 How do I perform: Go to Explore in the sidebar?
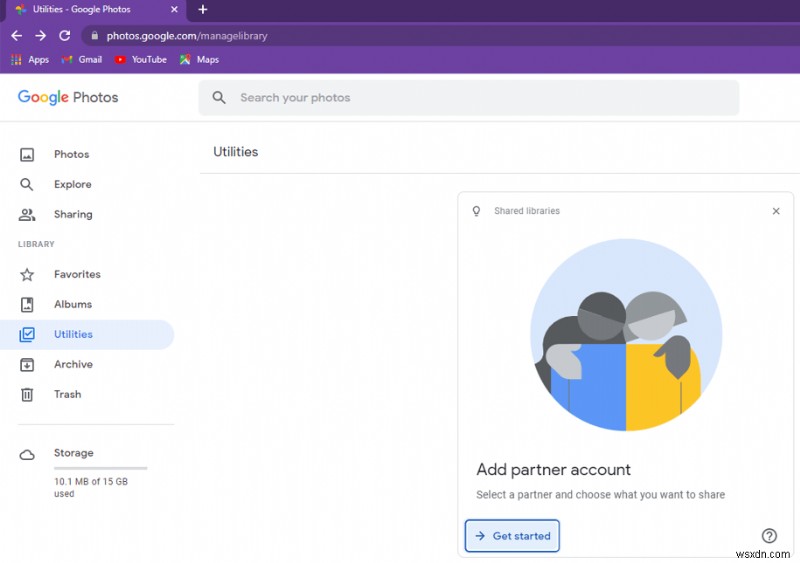(72, 184)
